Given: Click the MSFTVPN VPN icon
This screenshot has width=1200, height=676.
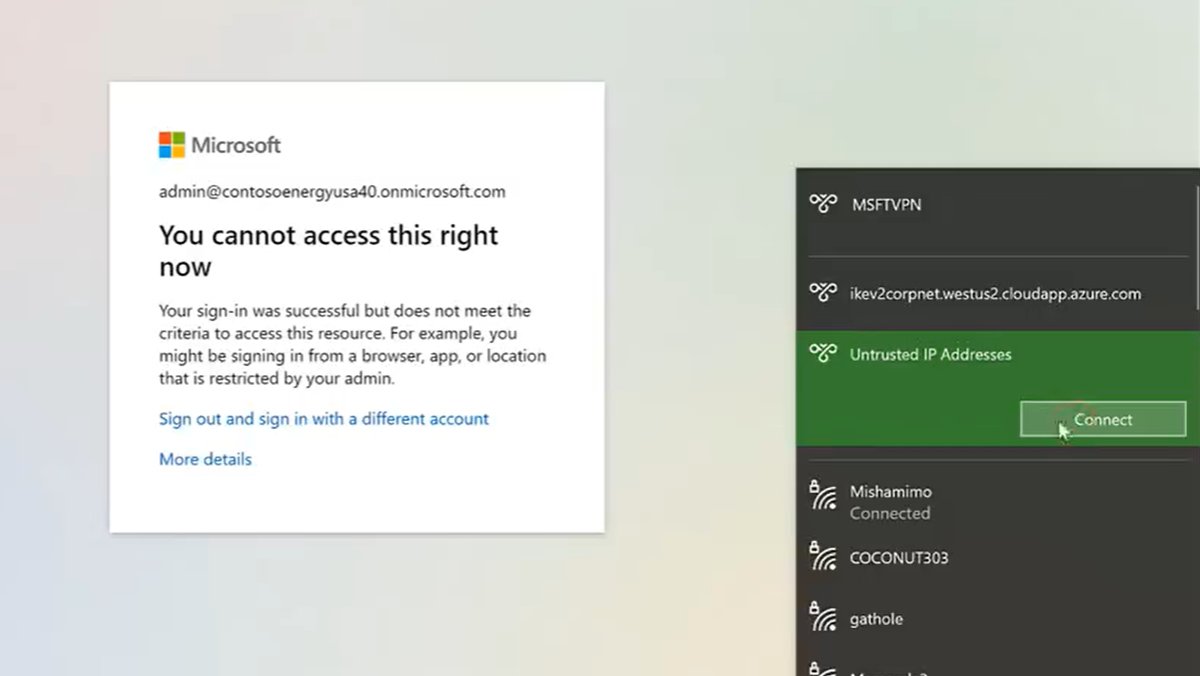Looking at the screenshot, I should coord(822,204).
